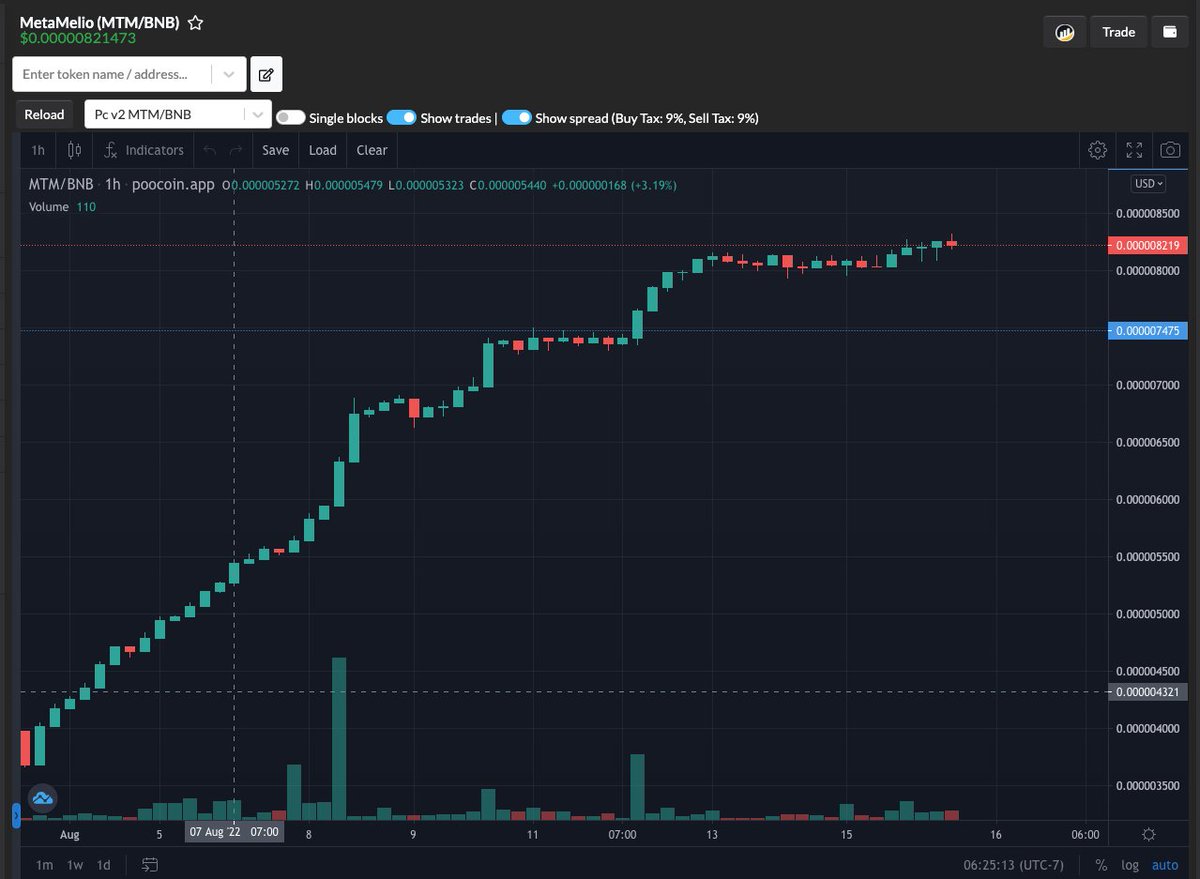
Task: Select the 1d date range
Action: click(104, 865)
